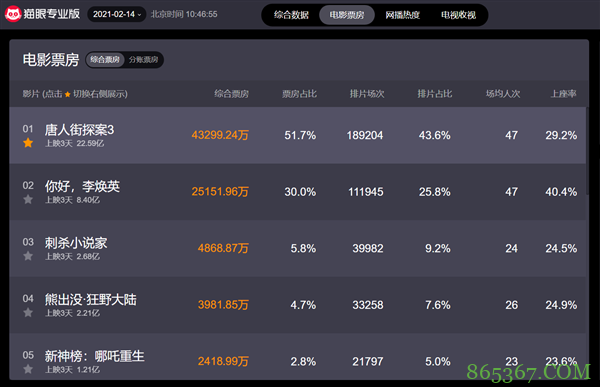Screen dimensions: 600x387
Task: Click the 29.2% occupancy rate
Action: [x=561, y=135]
